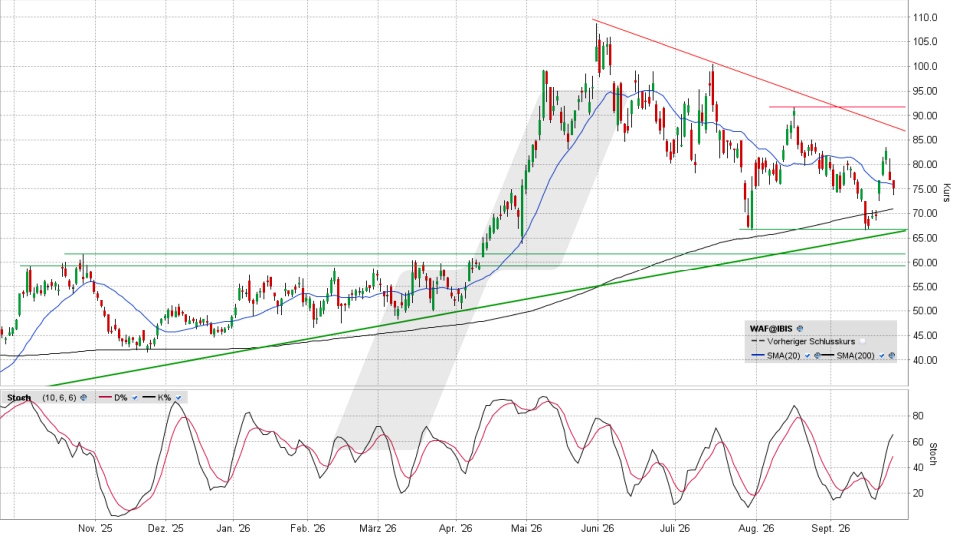Click the Feb. '26 date label
The height and width of the screenshot is (540, 960).
tap(307, 528)
